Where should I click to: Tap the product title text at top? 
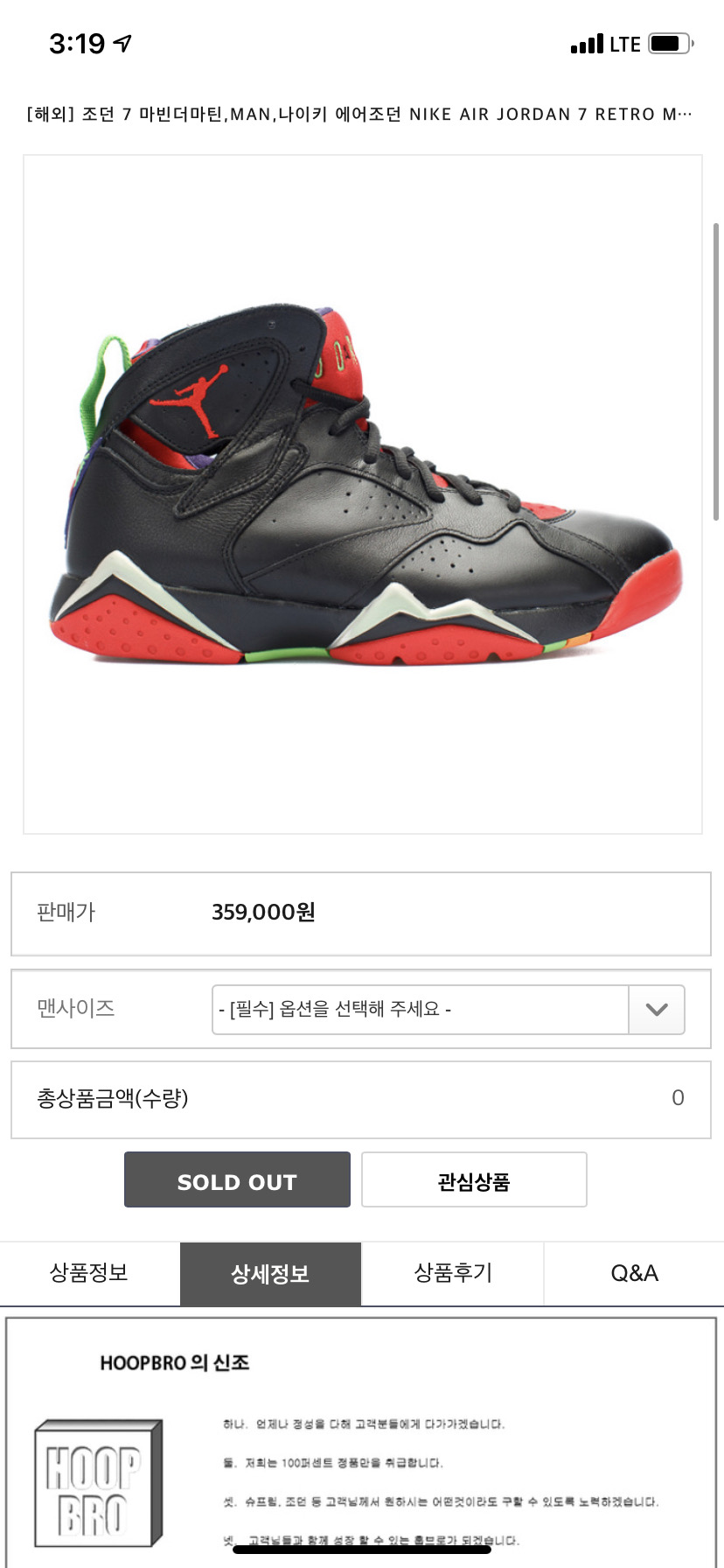pos(359,114)
